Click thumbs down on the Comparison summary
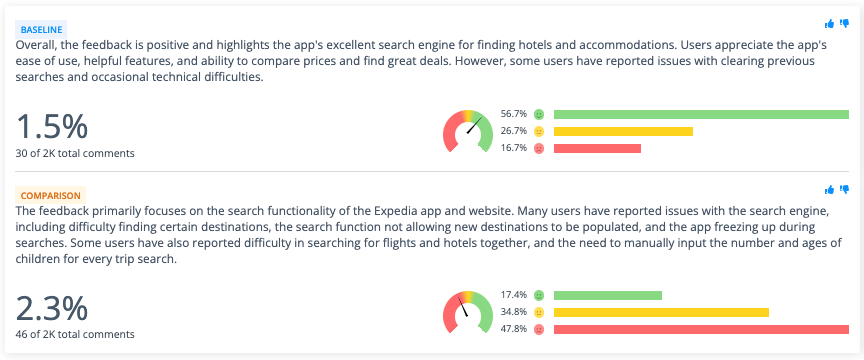864x360 pixels. (x=844, y=189)
